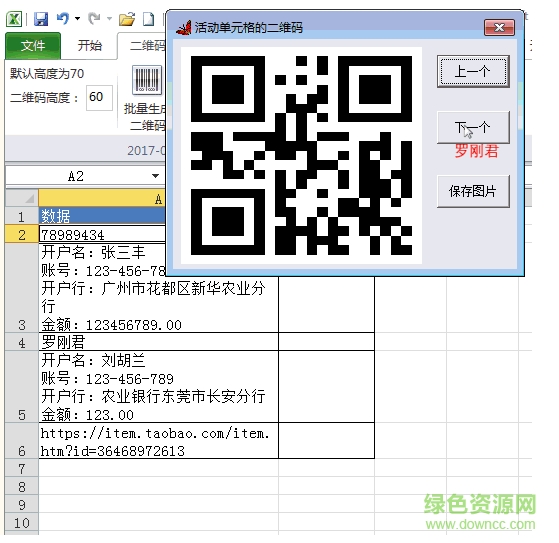The image size is (559, 543).
Task: Select cell containing 78989434
Action: pyautogui.click(x=102, y=234)
